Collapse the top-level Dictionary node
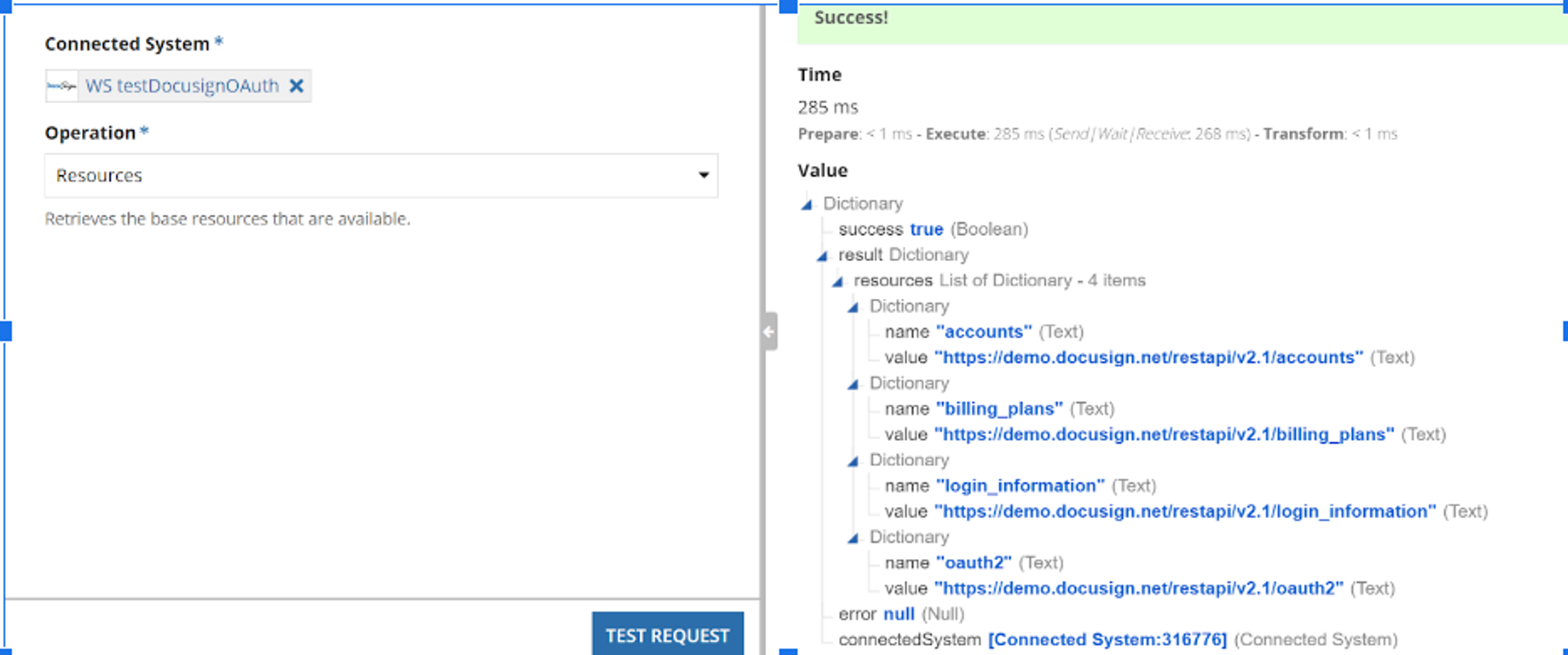Viewport: 1568px width, 655px height. click(807, 204)
